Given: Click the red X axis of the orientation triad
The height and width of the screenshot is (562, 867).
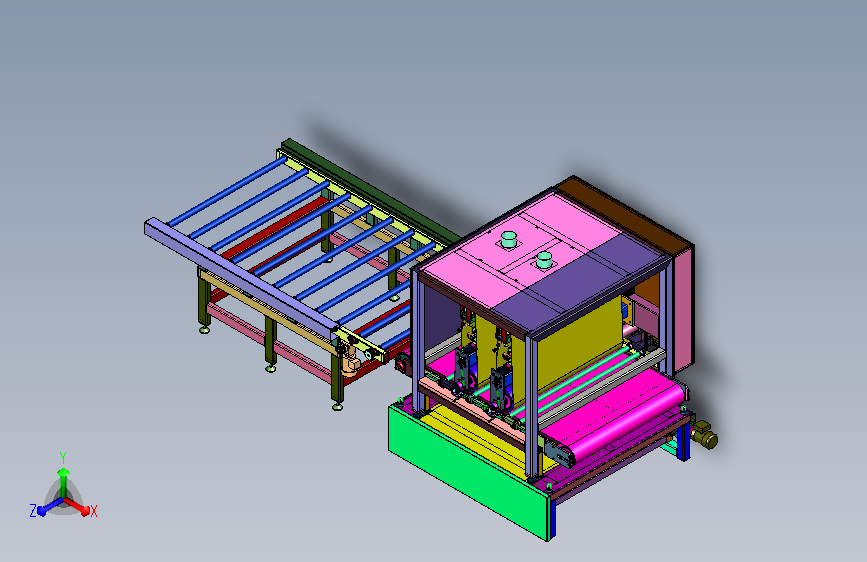Looking at the screenshot, I should pos(79,507).
